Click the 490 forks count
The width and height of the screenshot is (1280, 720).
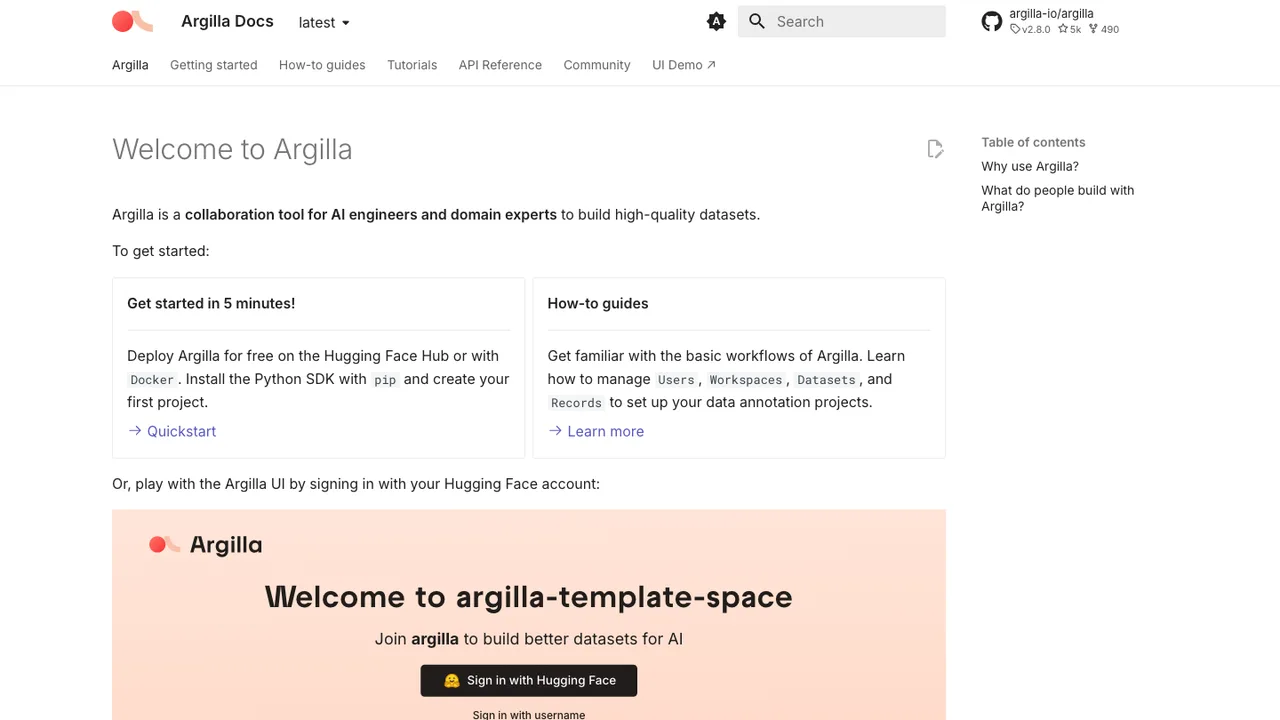pos(1104,30)
